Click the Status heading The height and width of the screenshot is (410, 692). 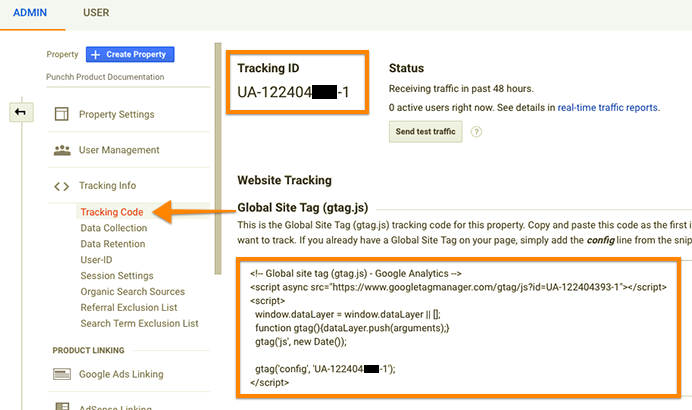406,68
